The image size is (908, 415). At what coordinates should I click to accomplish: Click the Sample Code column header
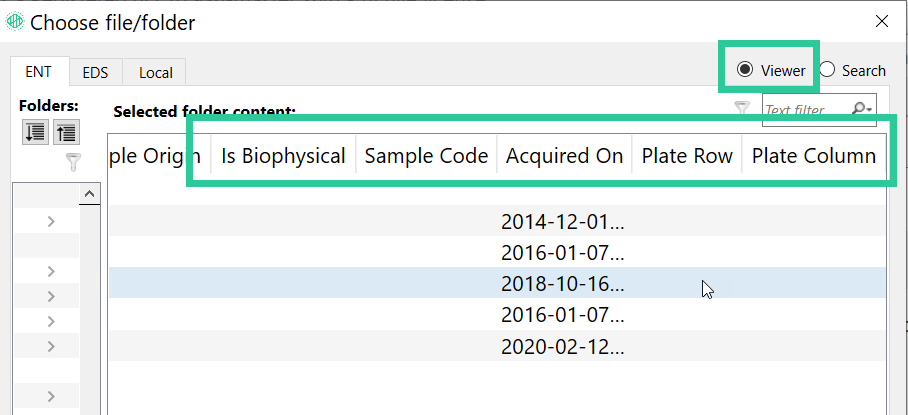click(x=426, y=156)
